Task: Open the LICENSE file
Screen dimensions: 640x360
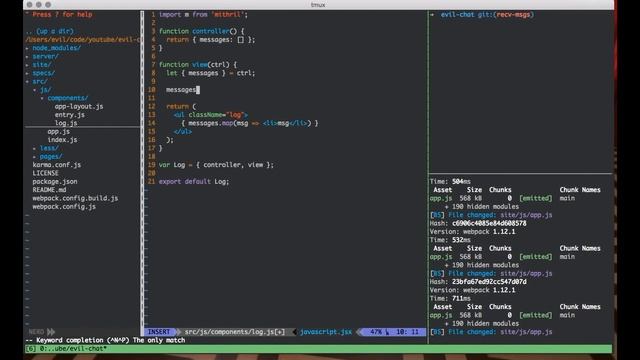Action: [45, 173]
